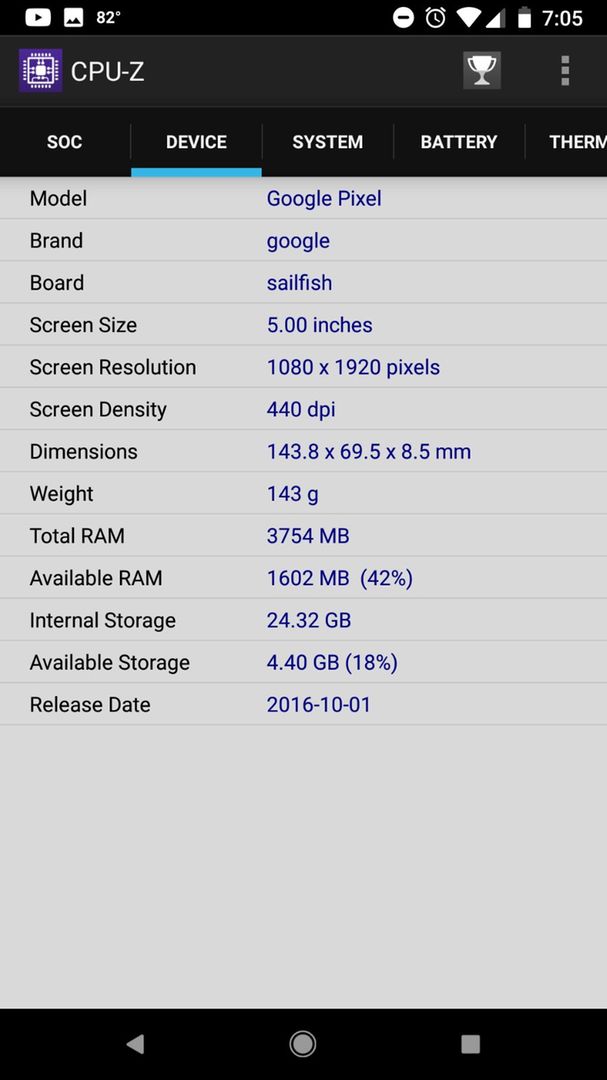Screen dimensions: 607x1080
Task: Tap the recent apps square button
Action: point(471,1044)
